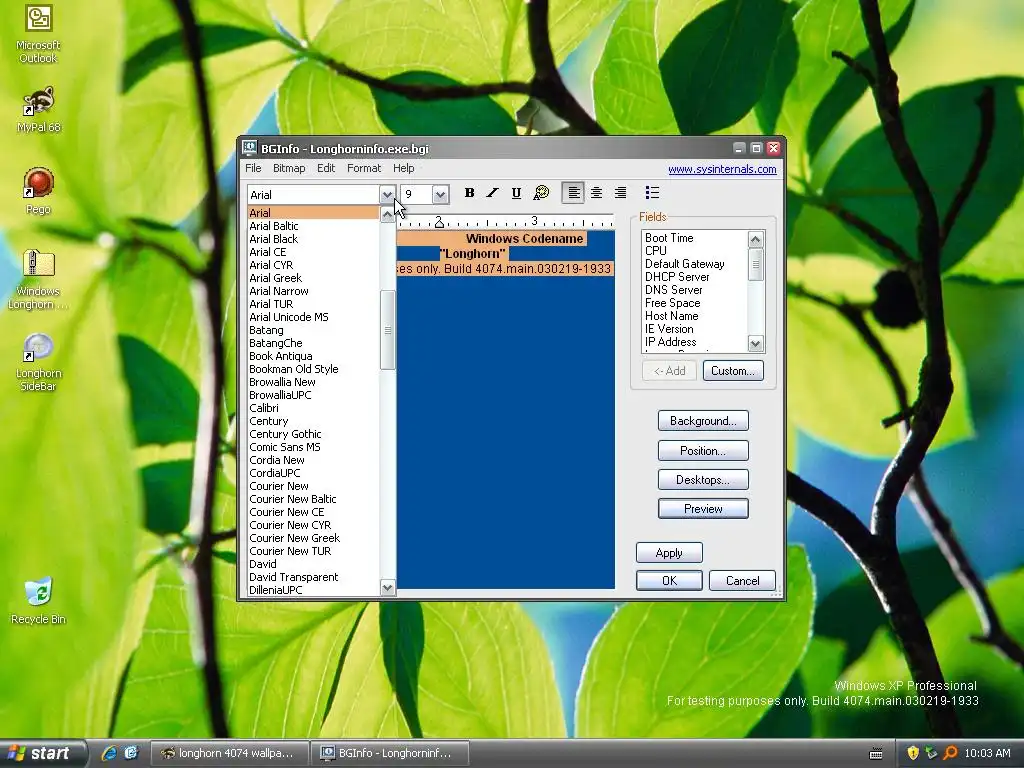Screen dimensions: 1024x768
Task: Click the Desktops... button
Action: (703, 479)
